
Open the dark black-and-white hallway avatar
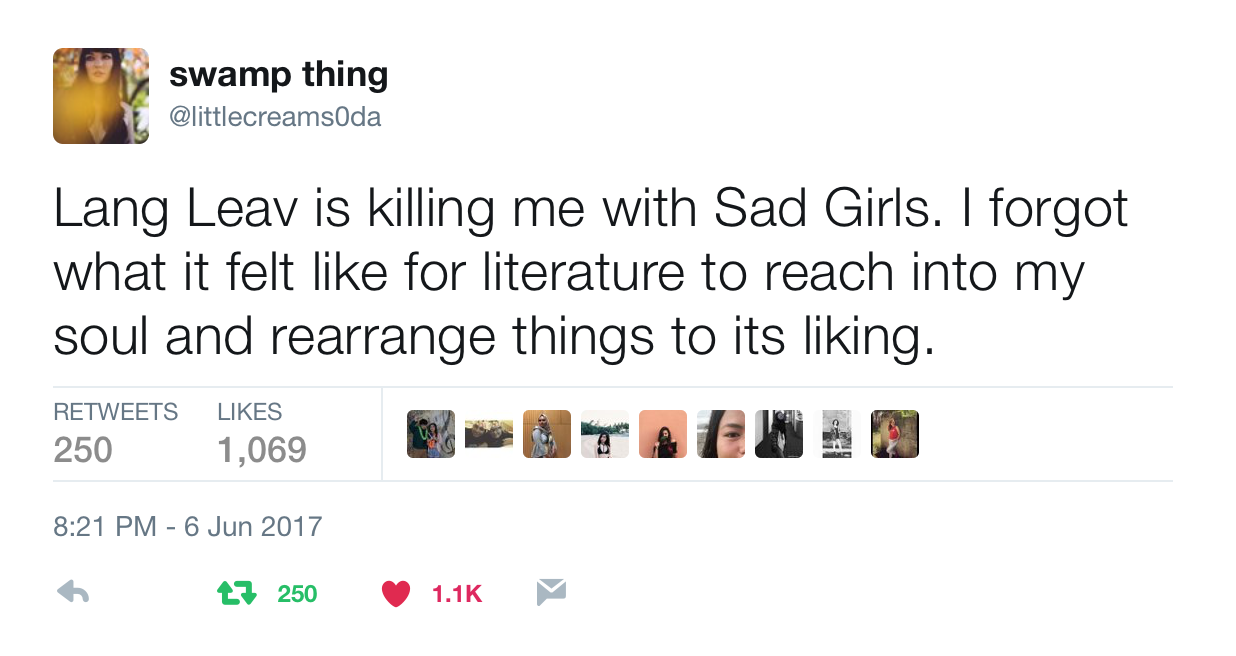[779, 434]
